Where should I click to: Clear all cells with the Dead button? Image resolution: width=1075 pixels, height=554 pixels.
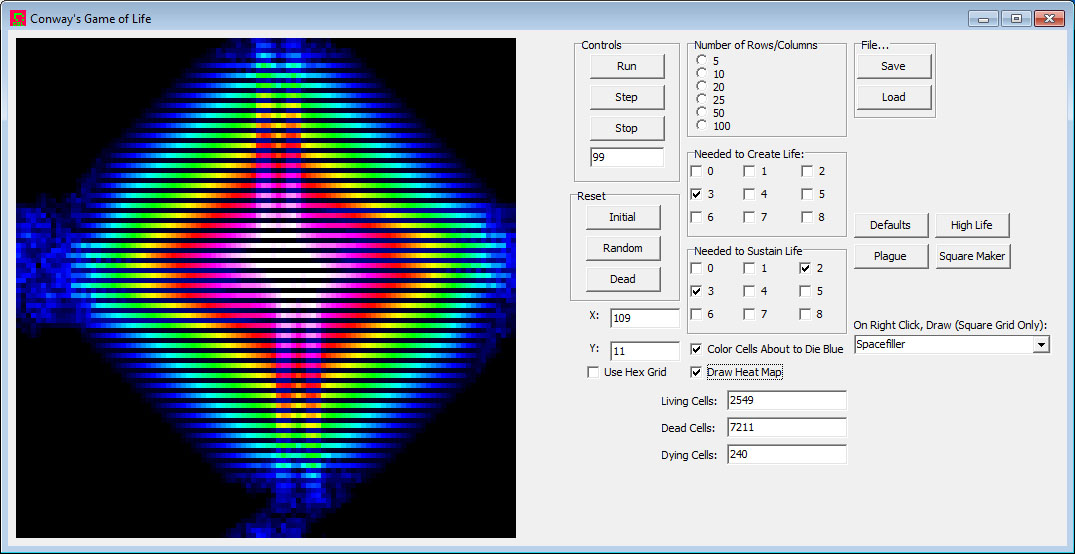pos(623,279)
